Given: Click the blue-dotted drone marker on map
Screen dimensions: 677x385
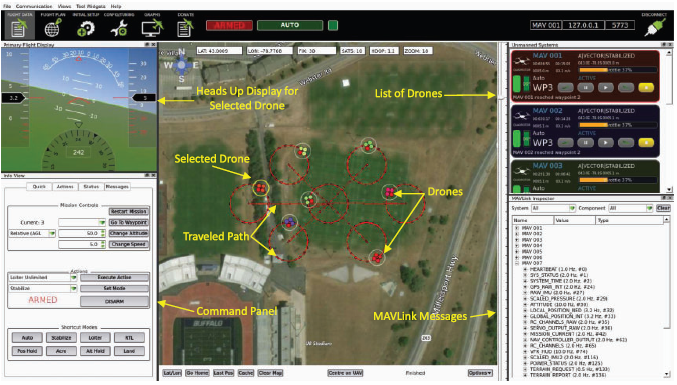Looking at the screenshot, I should pos(289,222).
